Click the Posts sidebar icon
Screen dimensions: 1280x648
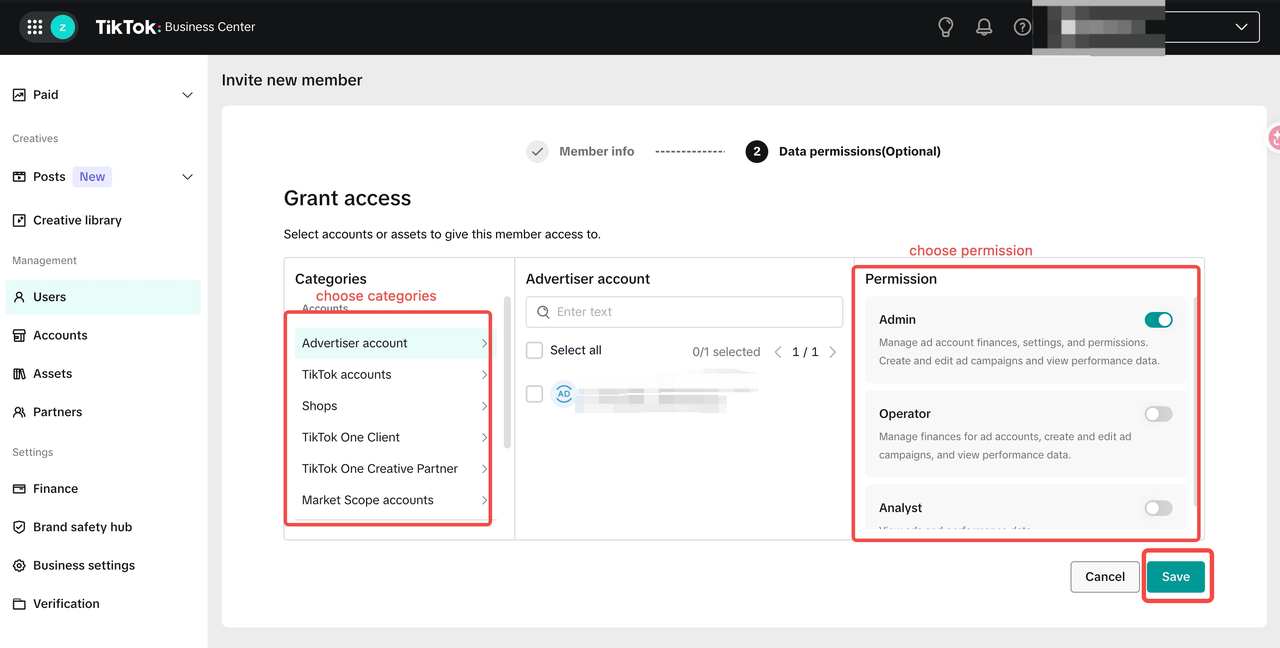19,177
